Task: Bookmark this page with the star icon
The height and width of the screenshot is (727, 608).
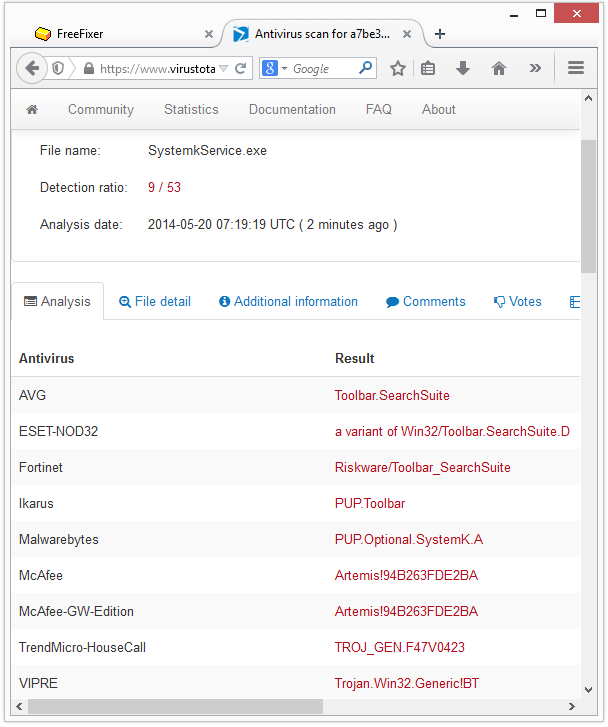Action: [397, 69]
